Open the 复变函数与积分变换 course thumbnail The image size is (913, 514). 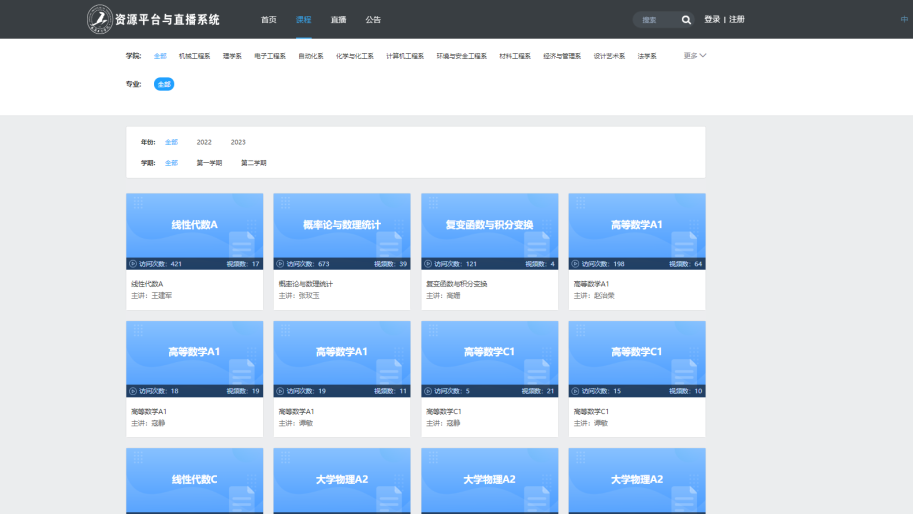(x=490, y=231)
